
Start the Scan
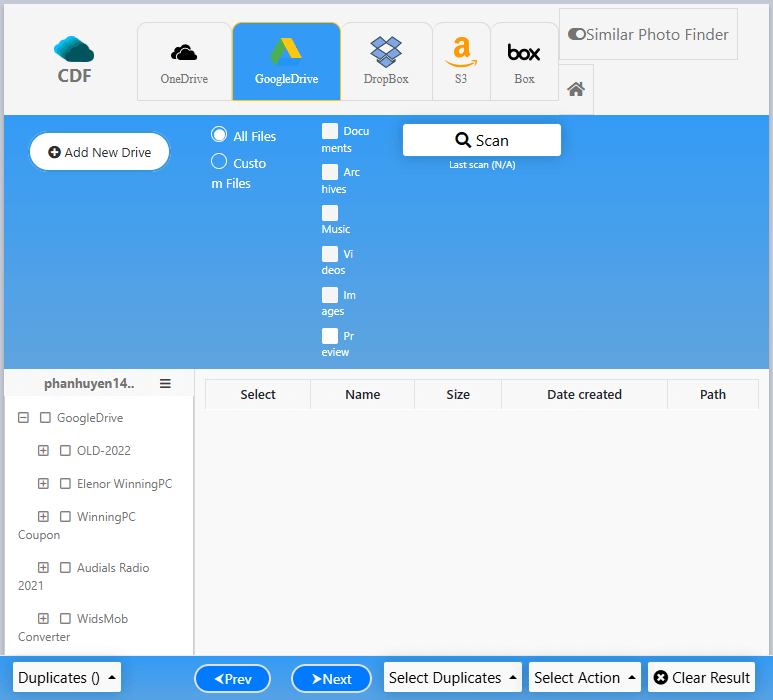tap(482, 140)
